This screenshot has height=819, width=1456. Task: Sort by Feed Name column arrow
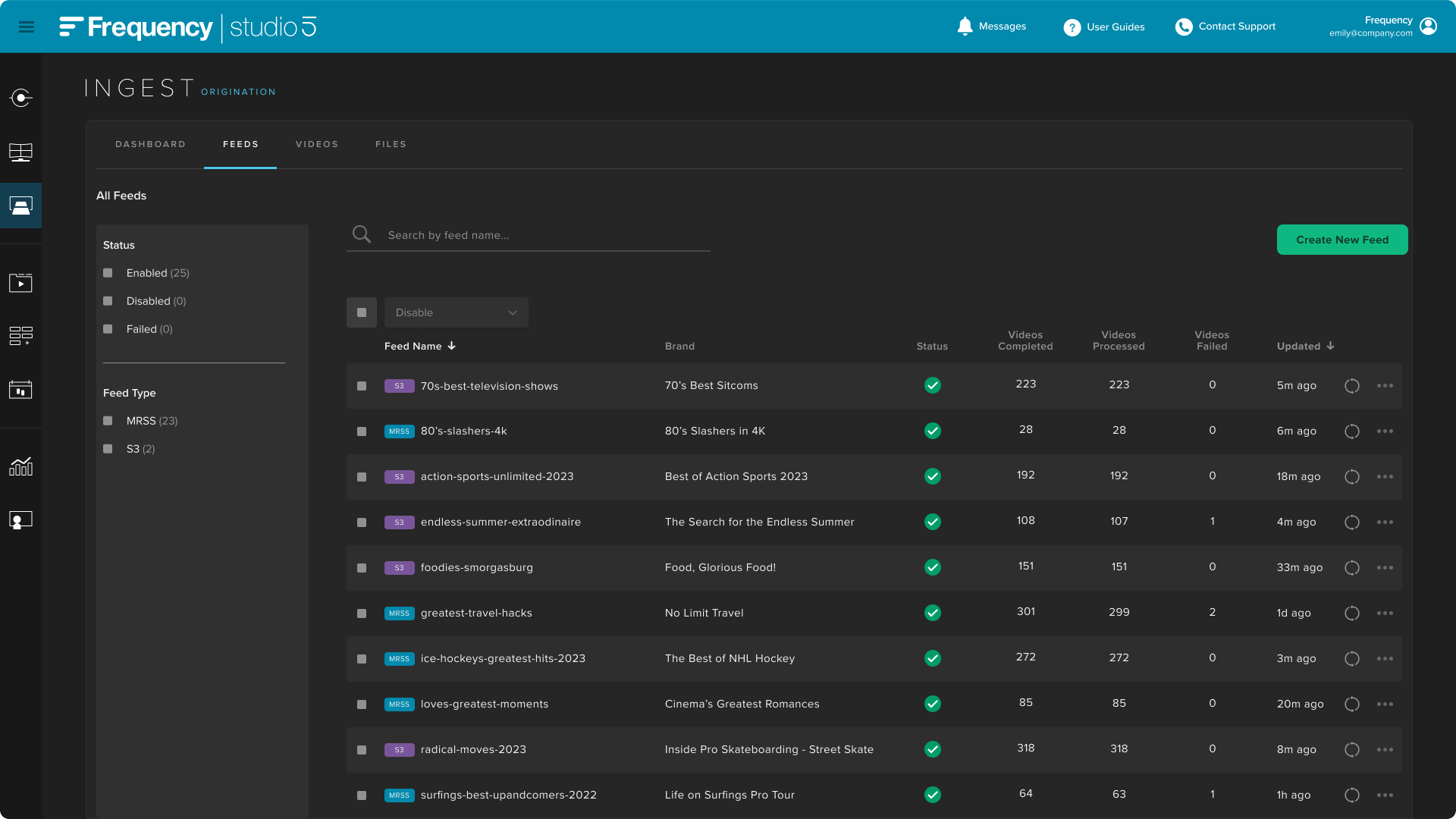(452, 346)
